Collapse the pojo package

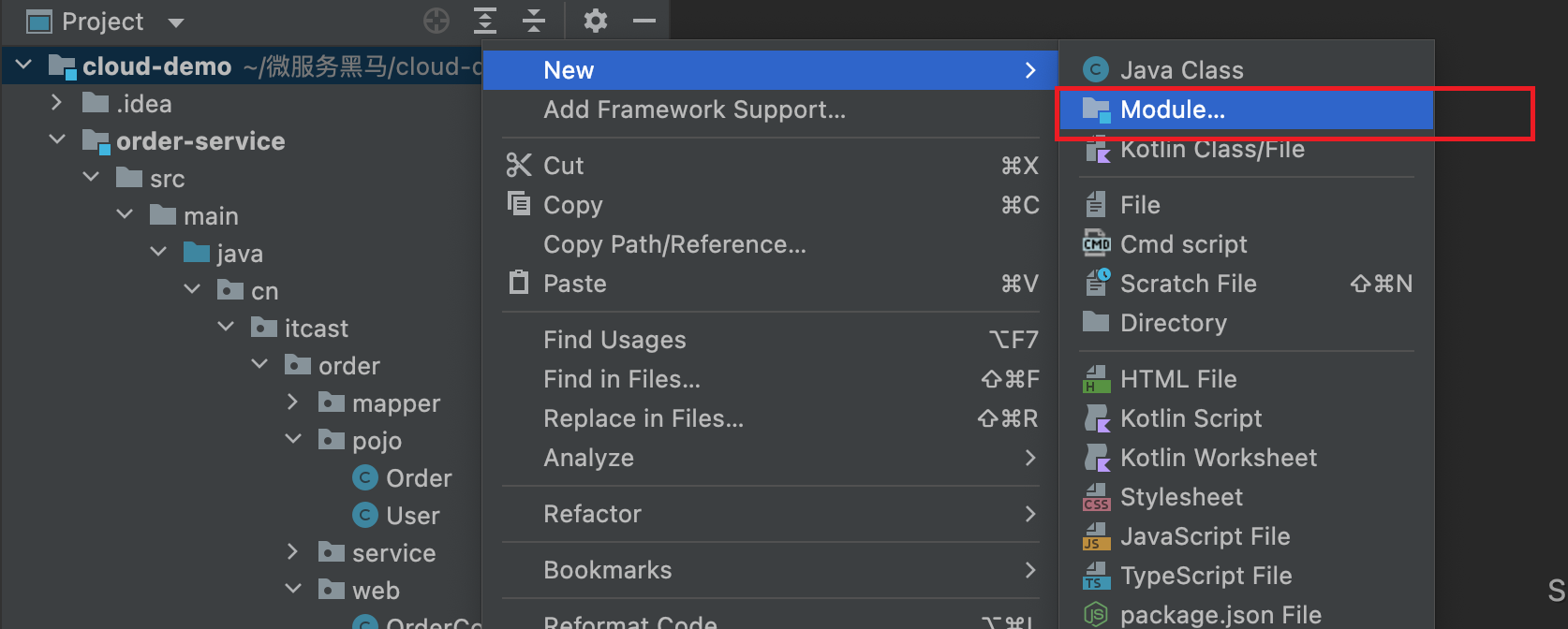click(293, 440)
